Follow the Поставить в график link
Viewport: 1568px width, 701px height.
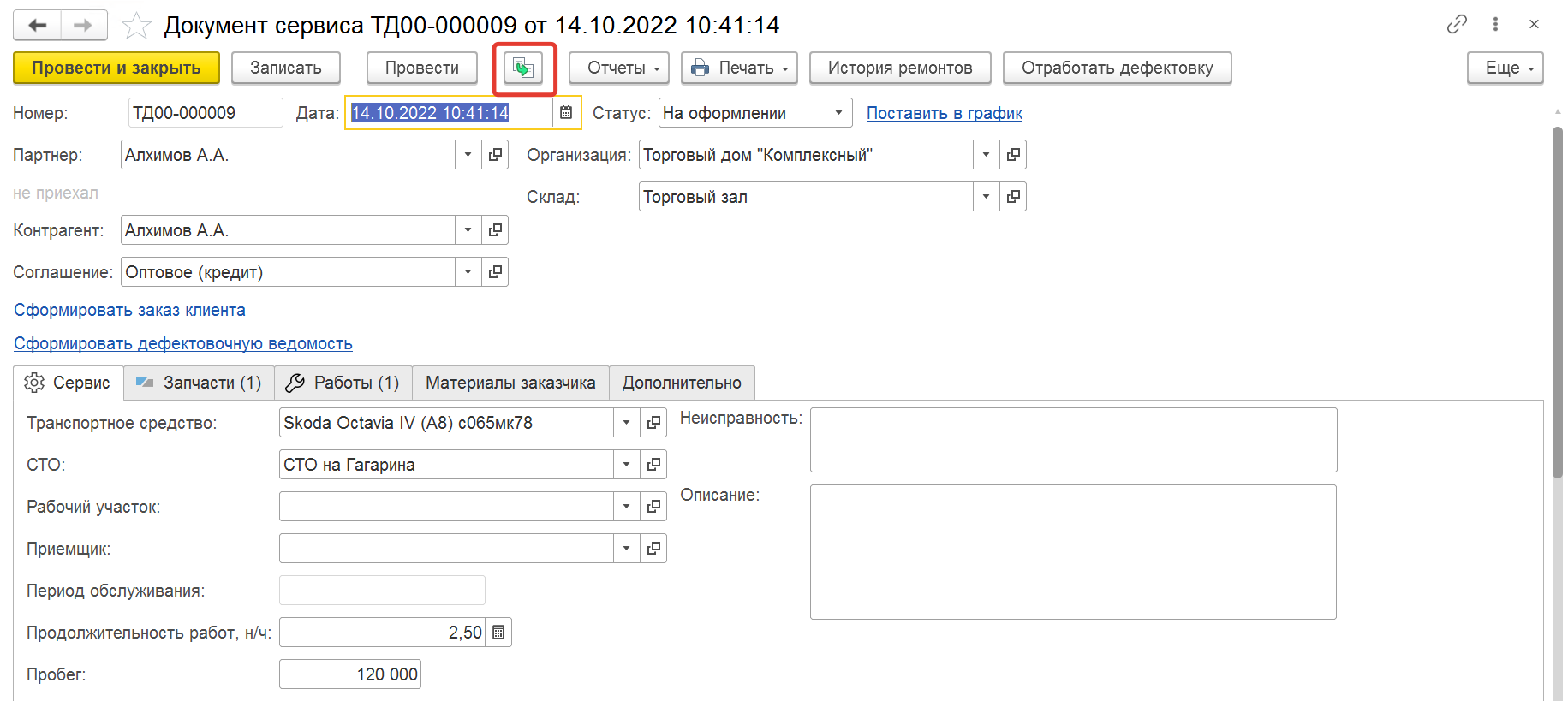tap(945, 113)
